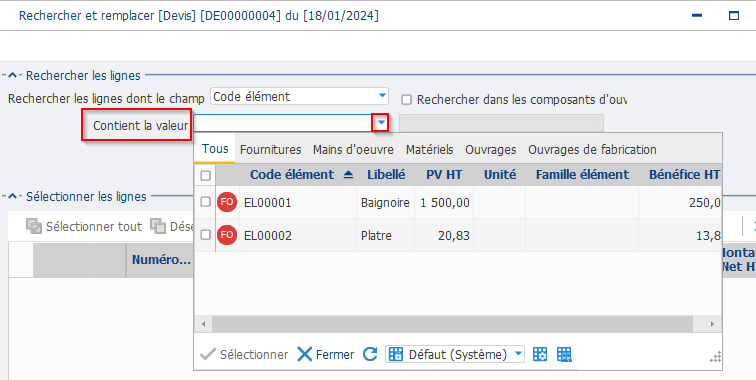
Task: Check the box for row EL00001
Action: (x=205, y=202)
